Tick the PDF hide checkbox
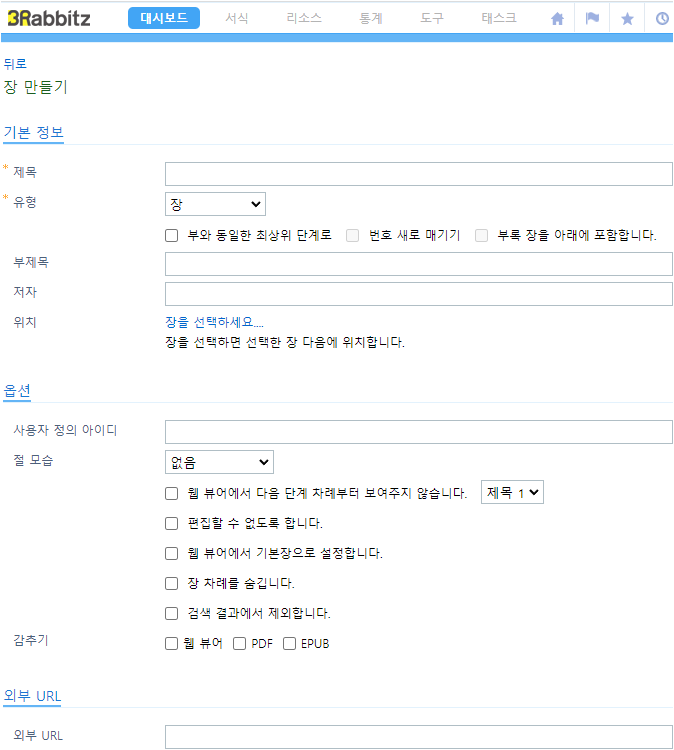Viewport: 674px width, 750px height. coord(239,644)
